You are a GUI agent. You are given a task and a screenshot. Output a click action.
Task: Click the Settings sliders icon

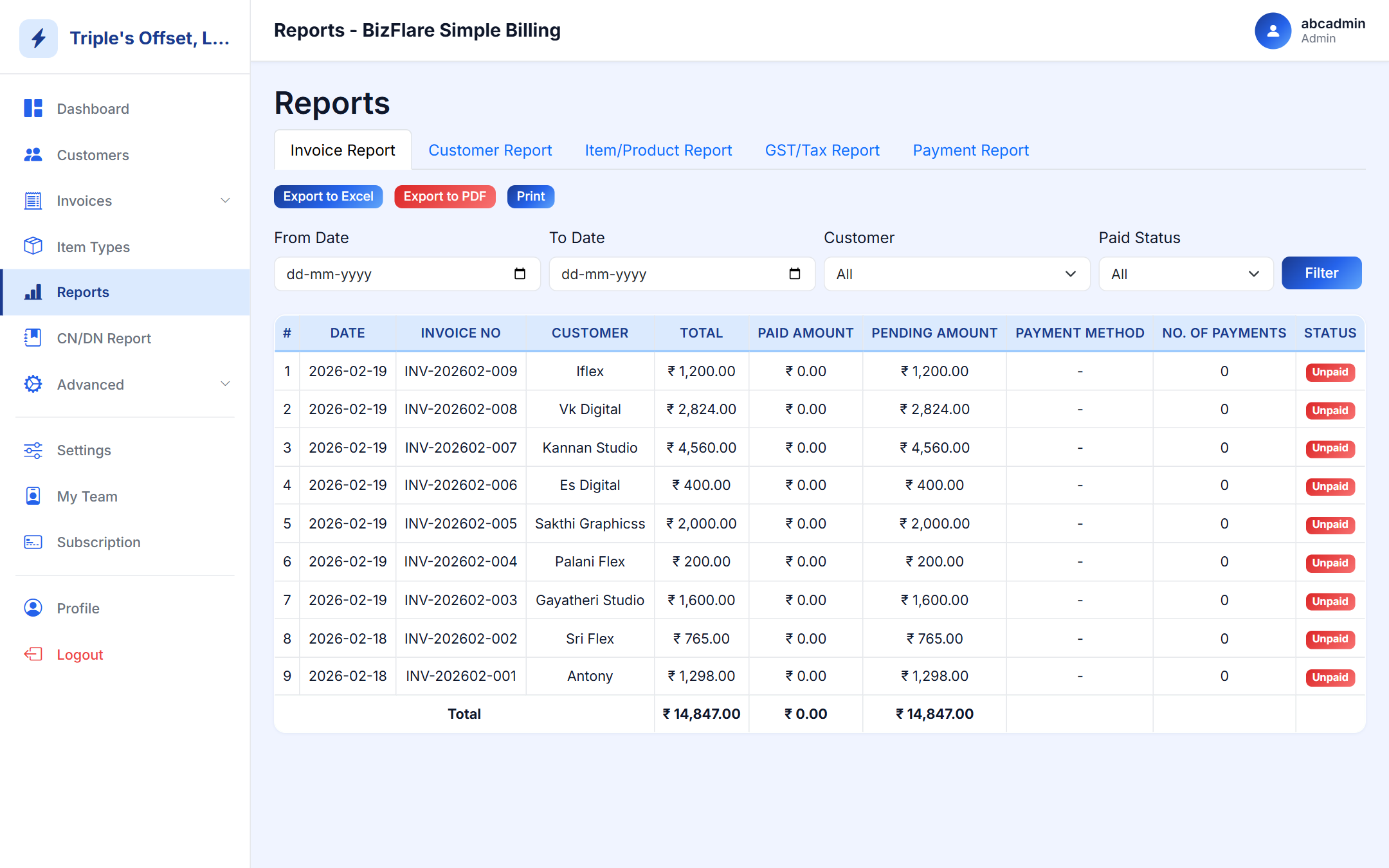(x=33, y=450)
